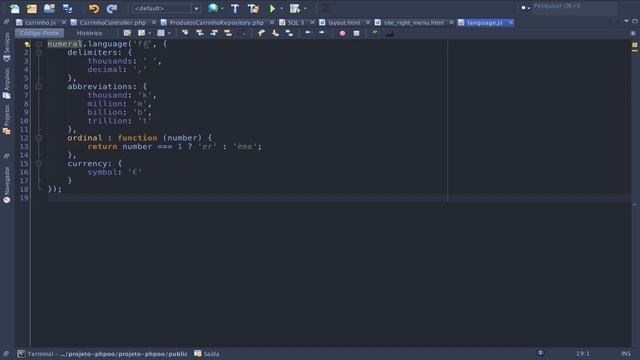Image resolution: width=640 pixels, height=360 pixels.
Task: Click the Find Previous Occurrence icon
Action: 200,33
